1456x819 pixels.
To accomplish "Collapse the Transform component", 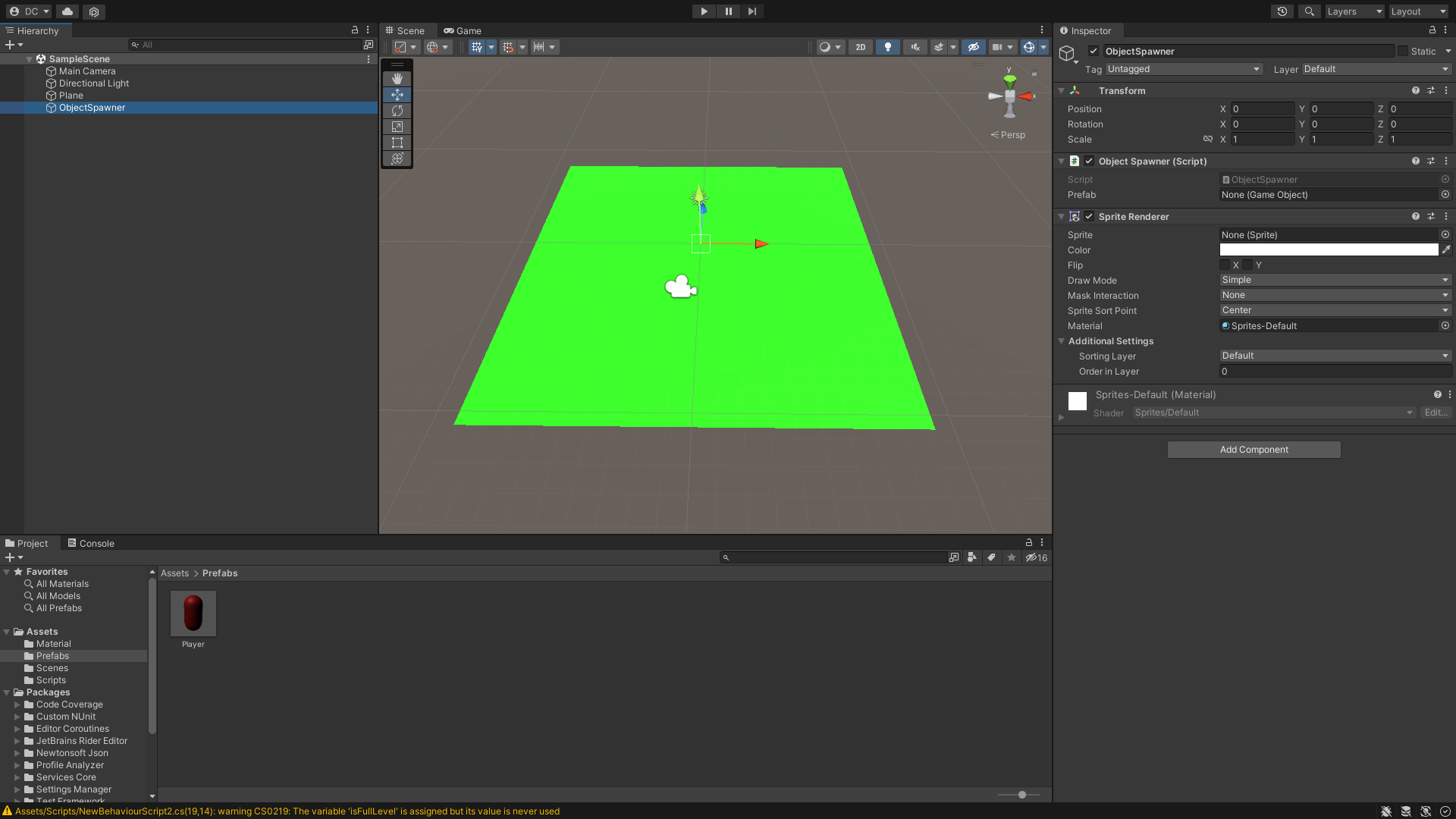I will click(x=1061, y=90).
